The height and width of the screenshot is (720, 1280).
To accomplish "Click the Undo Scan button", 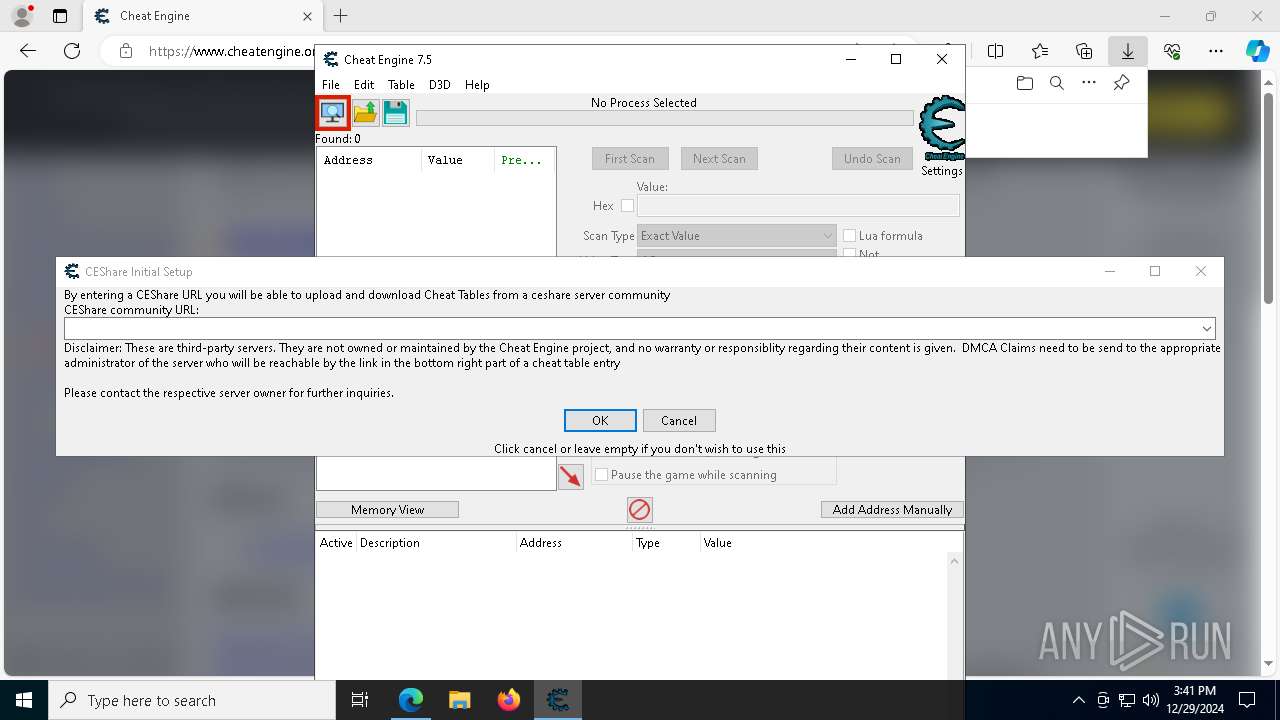I will [x=872, y=159].
